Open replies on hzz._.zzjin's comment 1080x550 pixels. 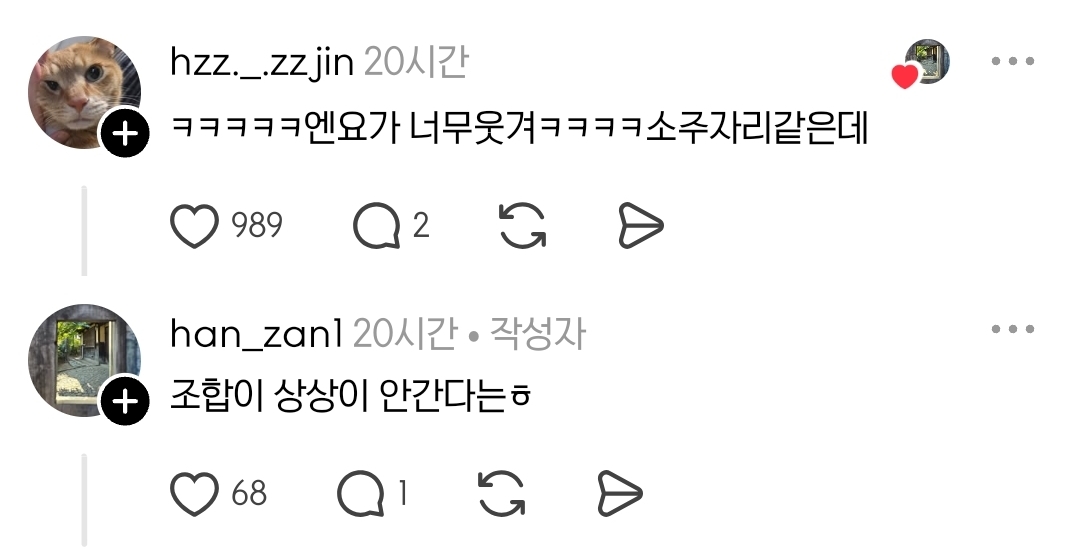[377, 226]
